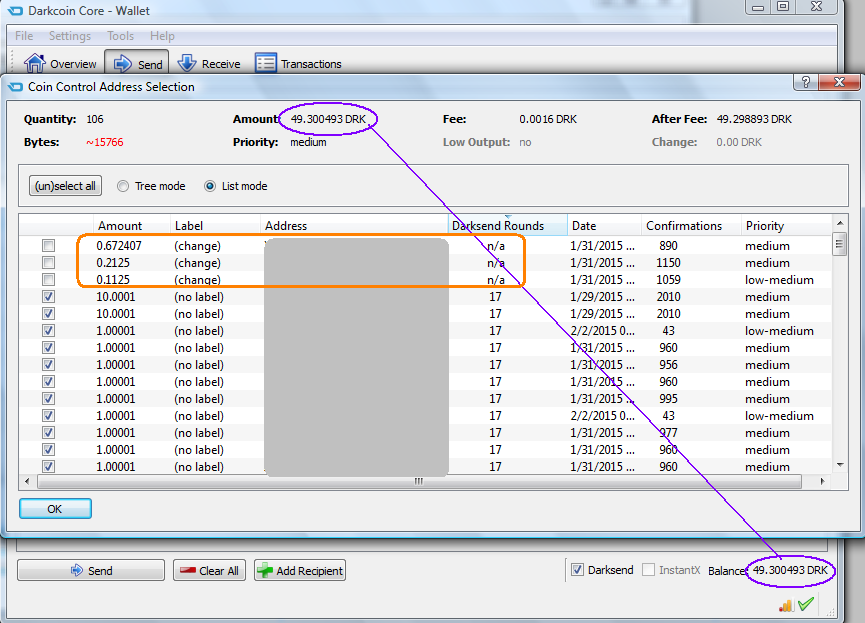Sort by the Darksend Rounds column header

[508, 226]
